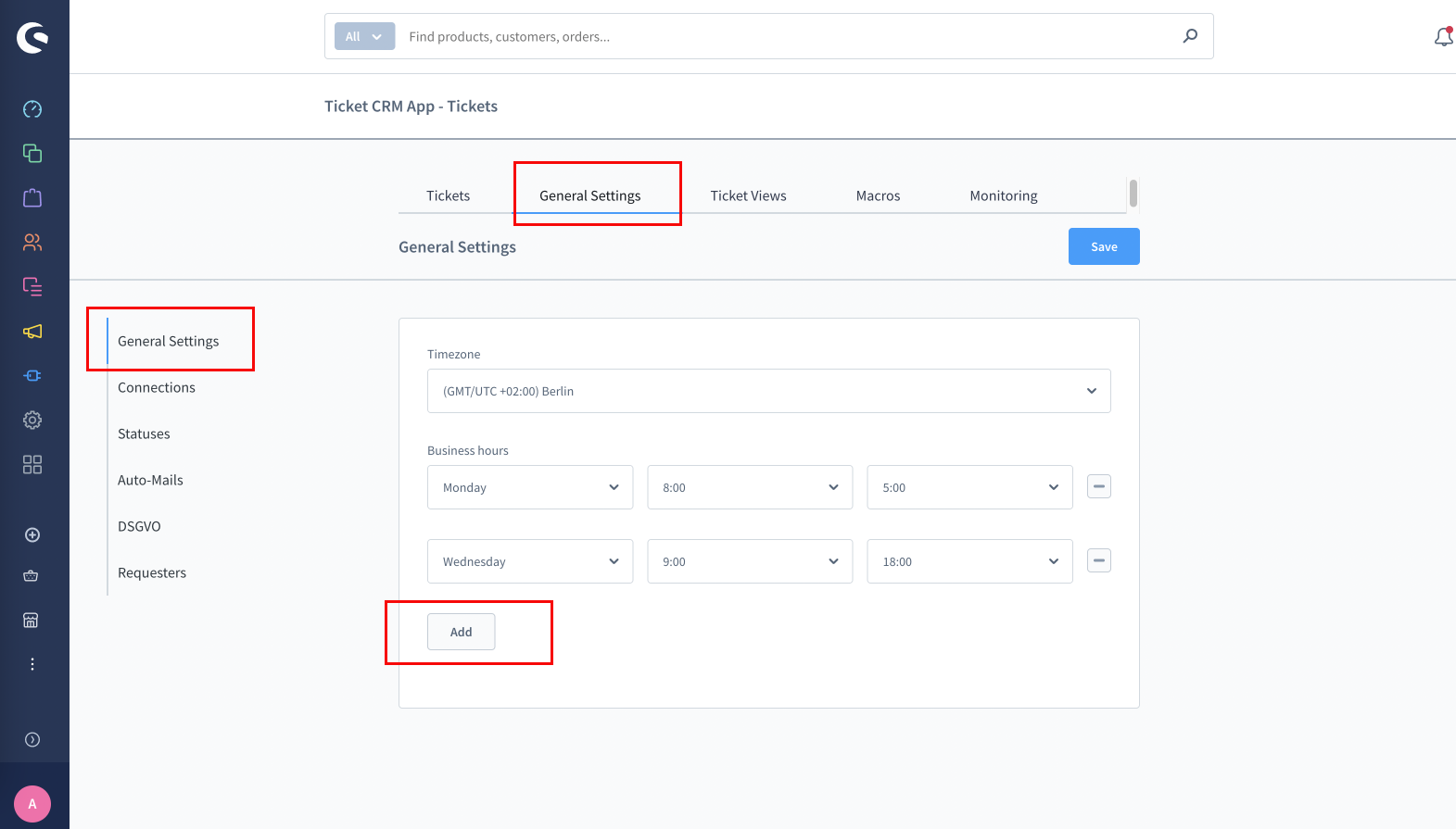Open the Wednesday day dropdown
Screen dimensions: 1456x829
pos(530,561)
